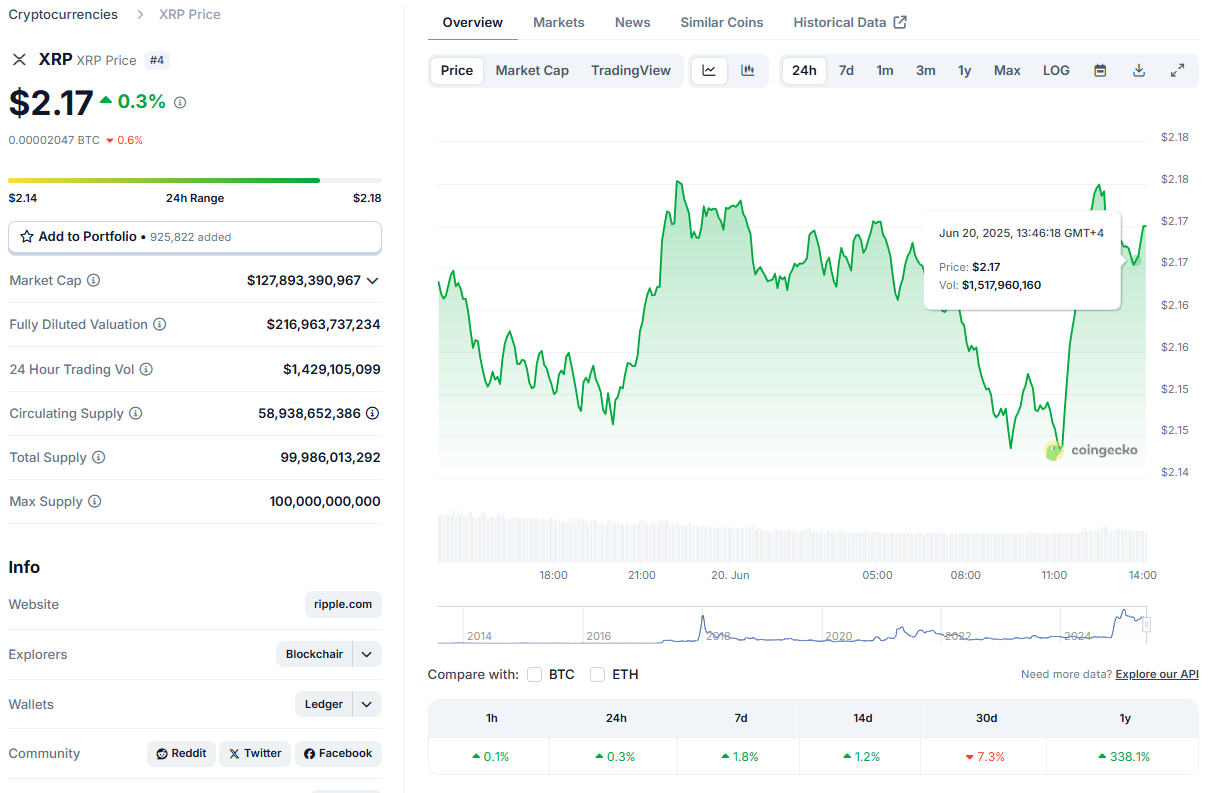Click the timeline range handle on mini chart

(1147, 625)
